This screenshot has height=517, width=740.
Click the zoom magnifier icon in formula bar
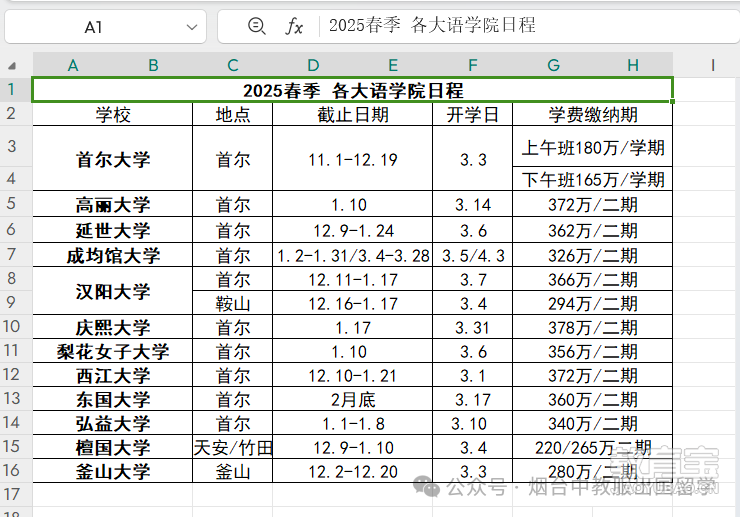click(256, 26)
